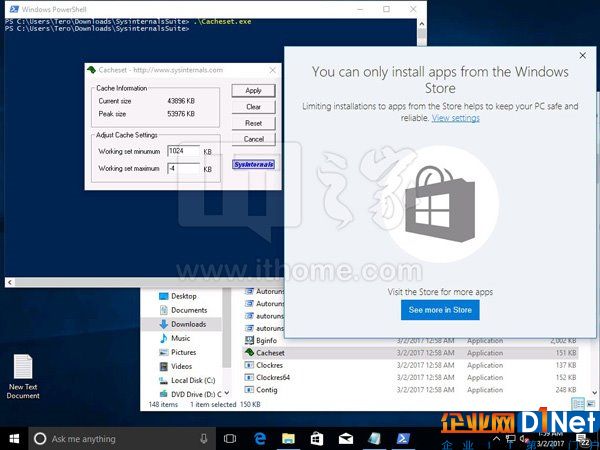Click the Videos icon in sidebar
This screenshot has height=450, width=600.
click(x=163, y=367)
